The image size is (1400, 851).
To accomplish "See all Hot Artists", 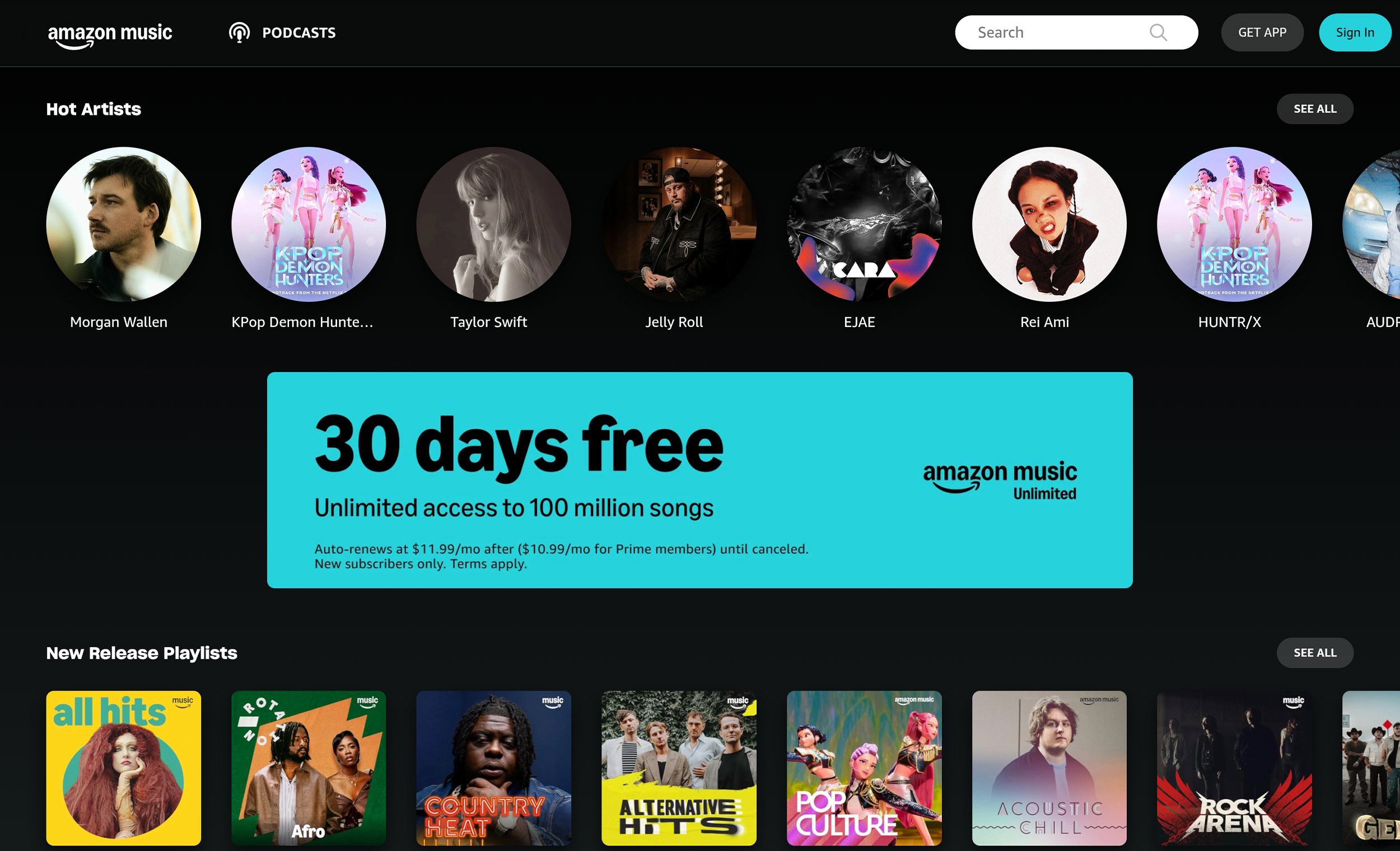I will (1314, 109).
